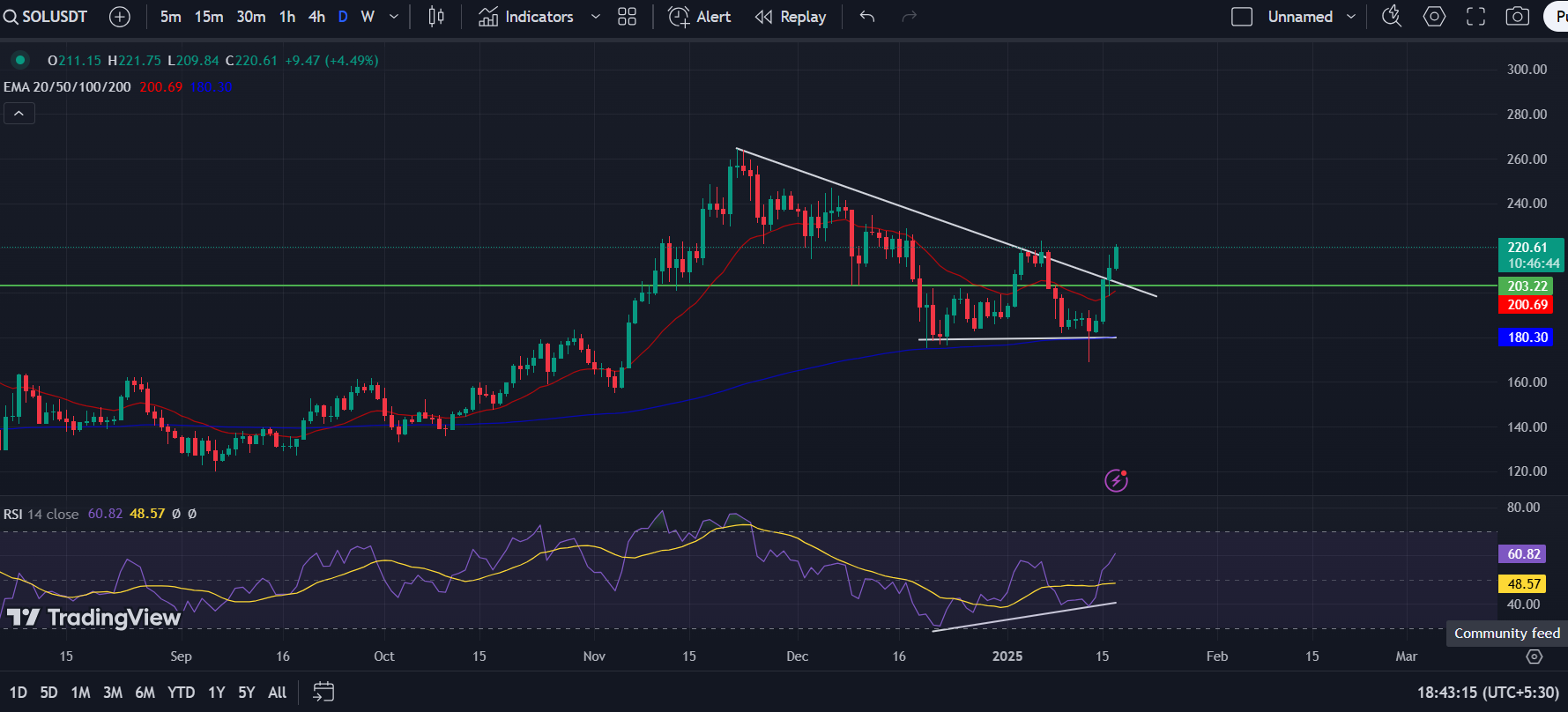Open the Go to date calendar icon
This screenshot has width=1568, height=712.
coord(324,692)
